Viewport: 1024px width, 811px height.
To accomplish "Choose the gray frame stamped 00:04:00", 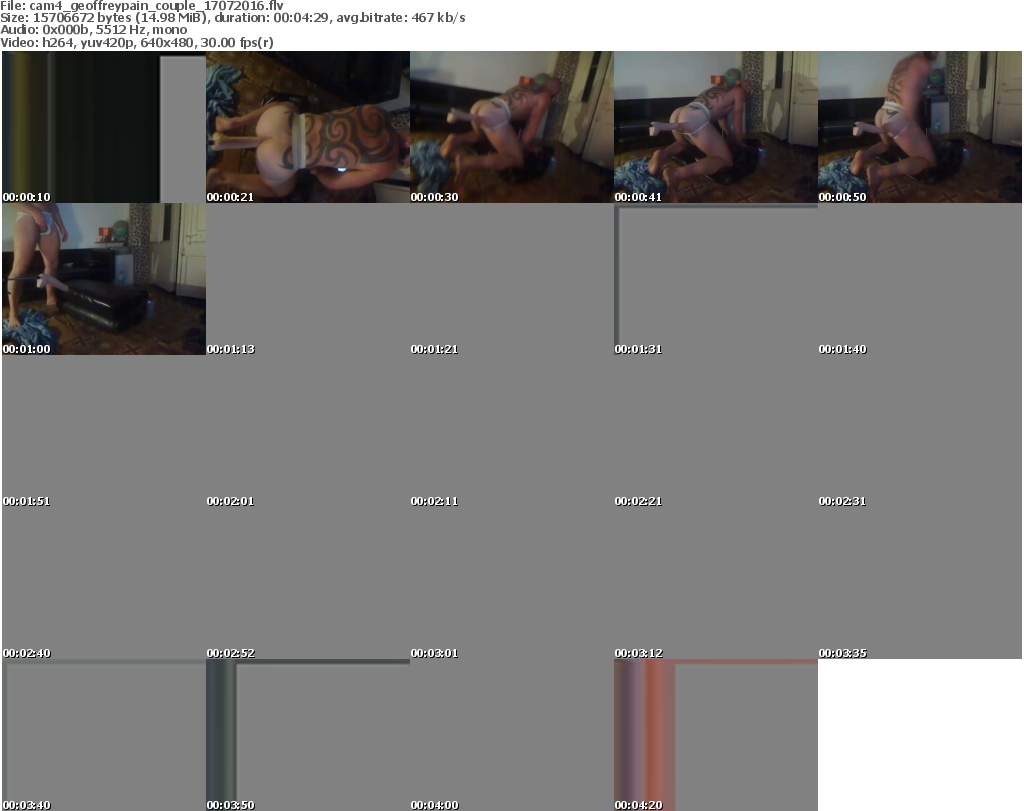I will pyautogui.click(x=511, y=735).
